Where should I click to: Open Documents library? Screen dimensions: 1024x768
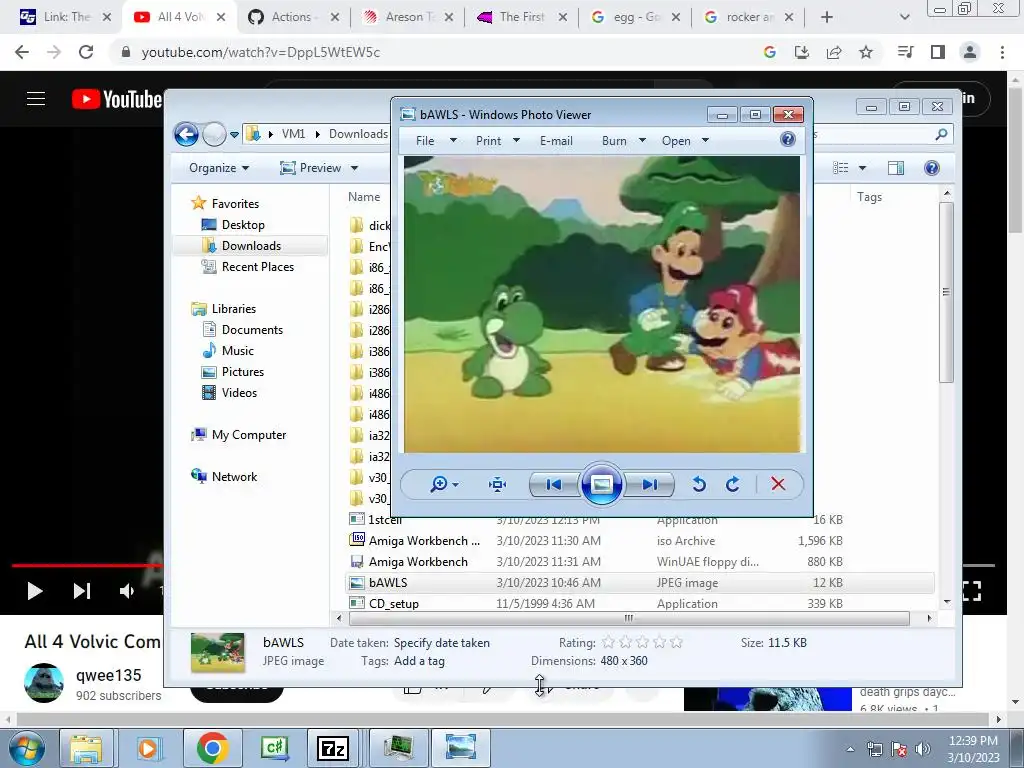pos(242,330)
